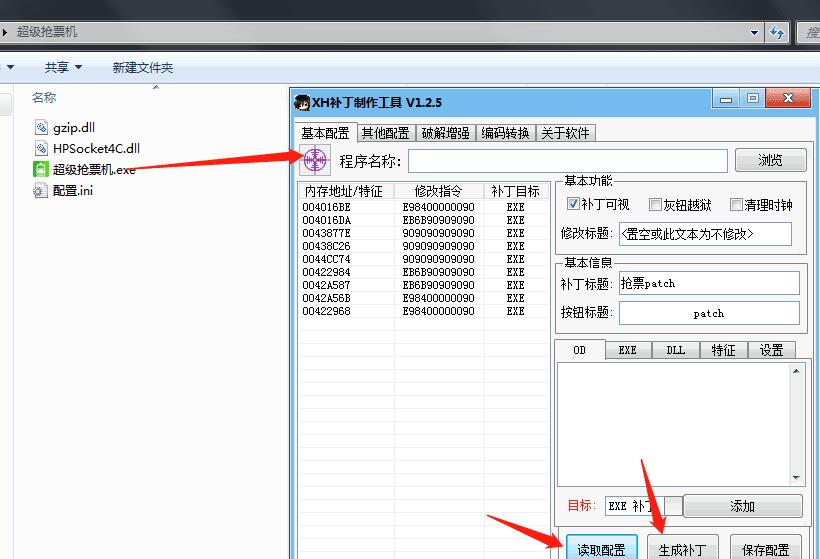Select the row with address 004016DA
The height and width of the screenshot is (559, 820).
[x=424, y=220]
